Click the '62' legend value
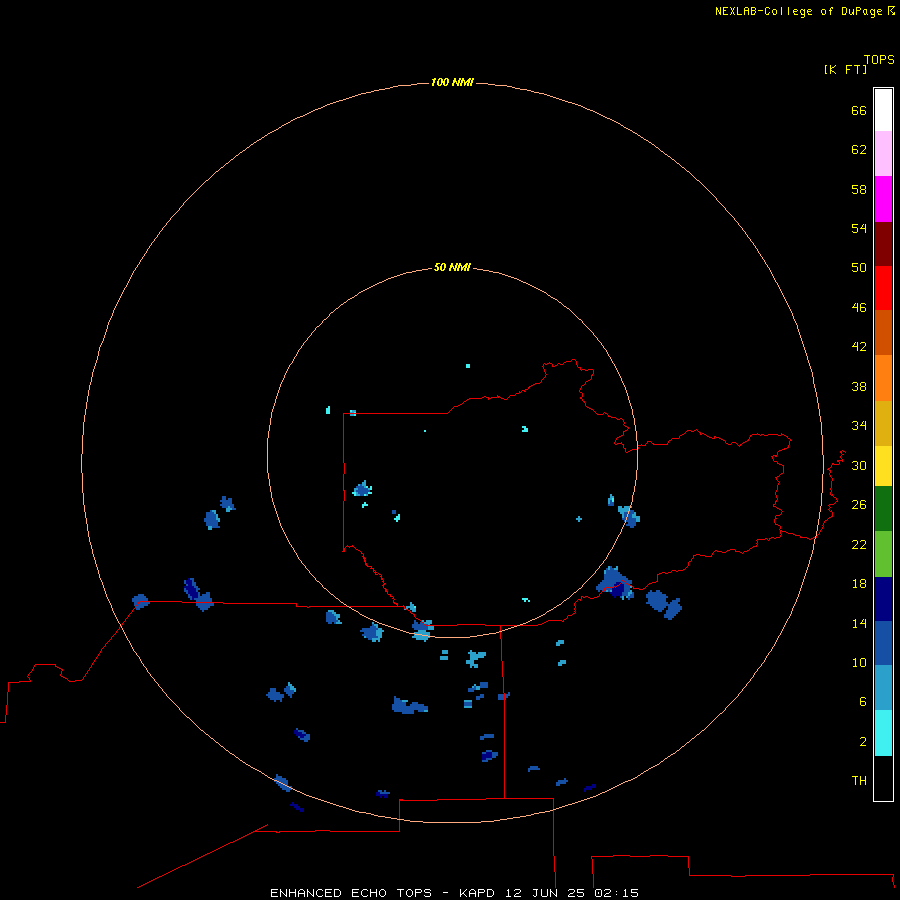 point(859,149)
